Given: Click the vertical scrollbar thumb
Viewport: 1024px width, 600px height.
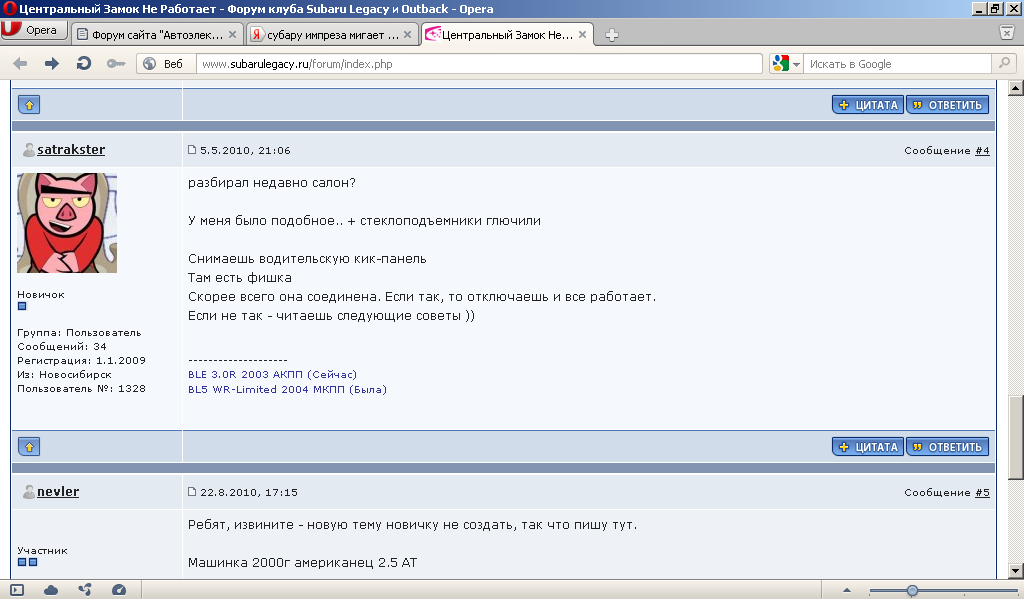Looking at the screenshot, I should (x=1016, y=437).
